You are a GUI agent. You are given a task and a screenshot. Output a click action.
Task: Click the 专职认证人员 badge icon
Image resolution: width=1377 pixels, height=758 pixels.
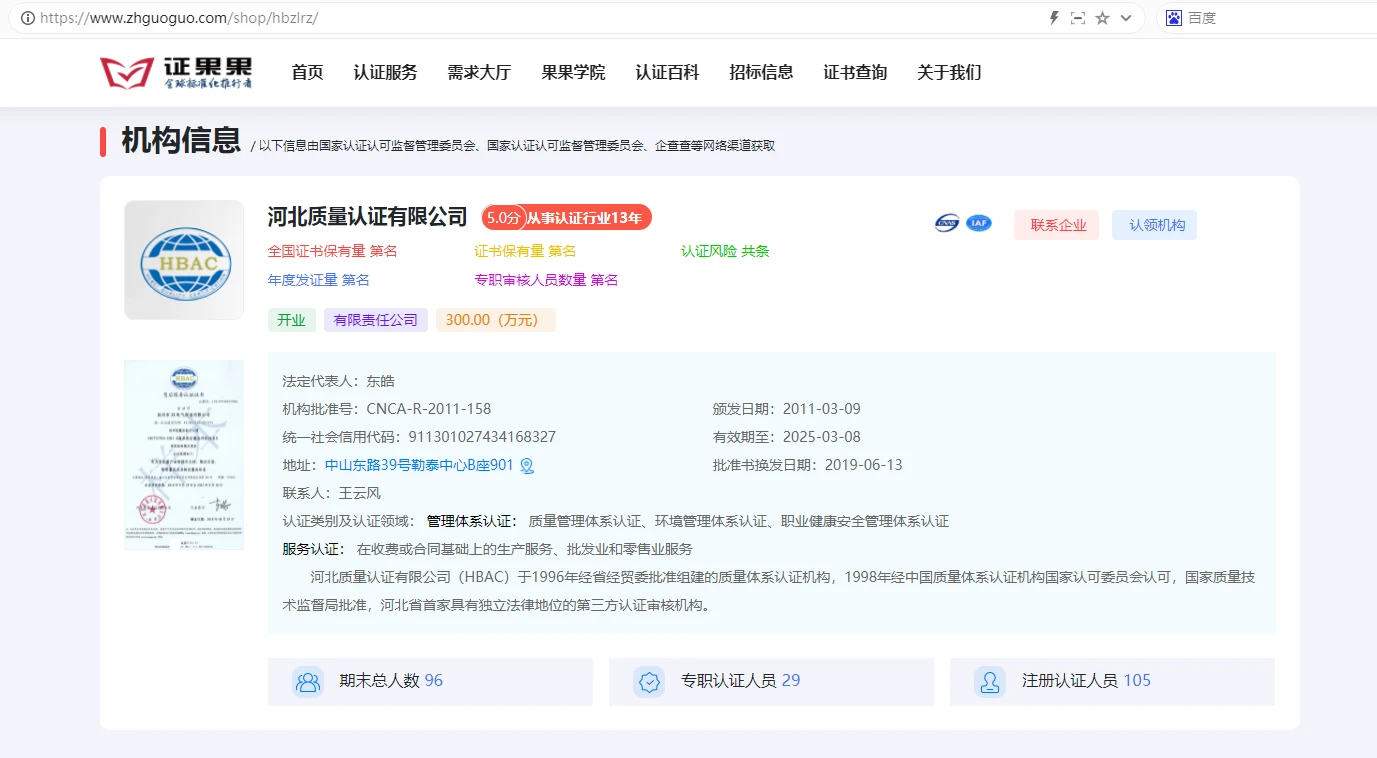point(649,682)
